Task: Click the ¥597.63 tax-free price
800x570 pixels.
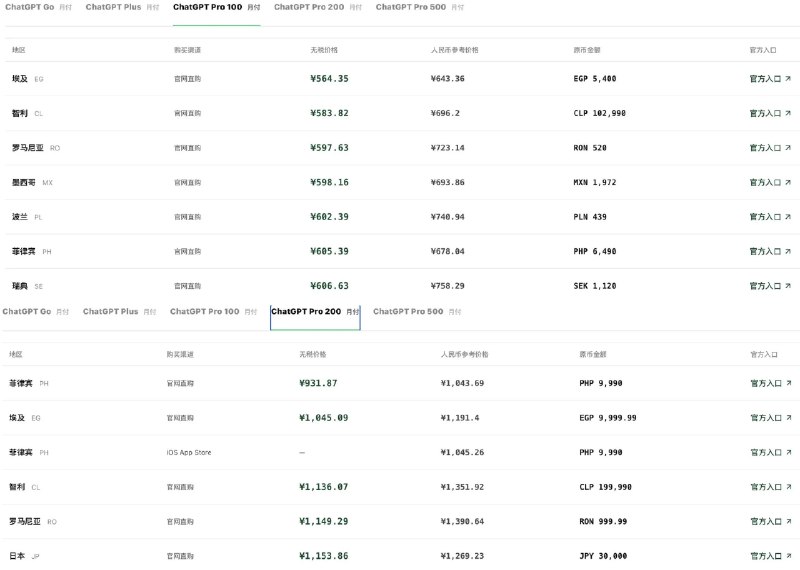Action: pyautogui.click(x=329, y=148)
